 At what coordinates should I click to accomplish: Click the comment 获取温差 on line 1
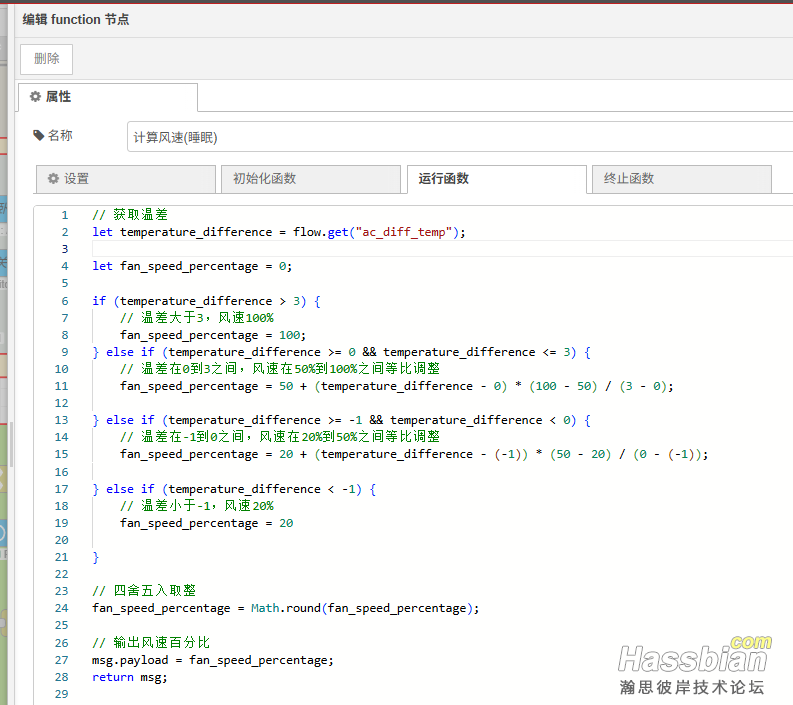130,214
